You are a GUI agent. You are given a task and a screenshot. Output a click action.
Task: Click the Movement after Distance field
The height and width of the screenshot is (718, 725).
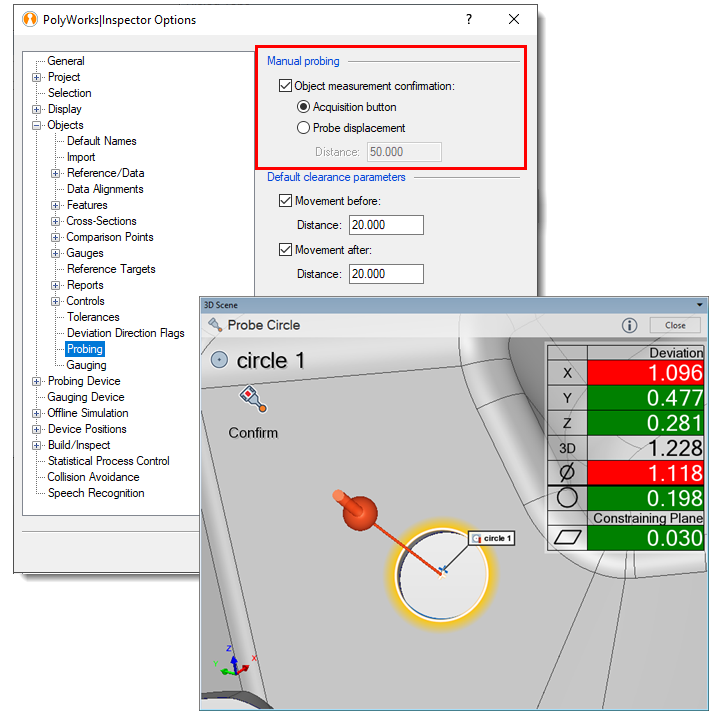[386, 274]
